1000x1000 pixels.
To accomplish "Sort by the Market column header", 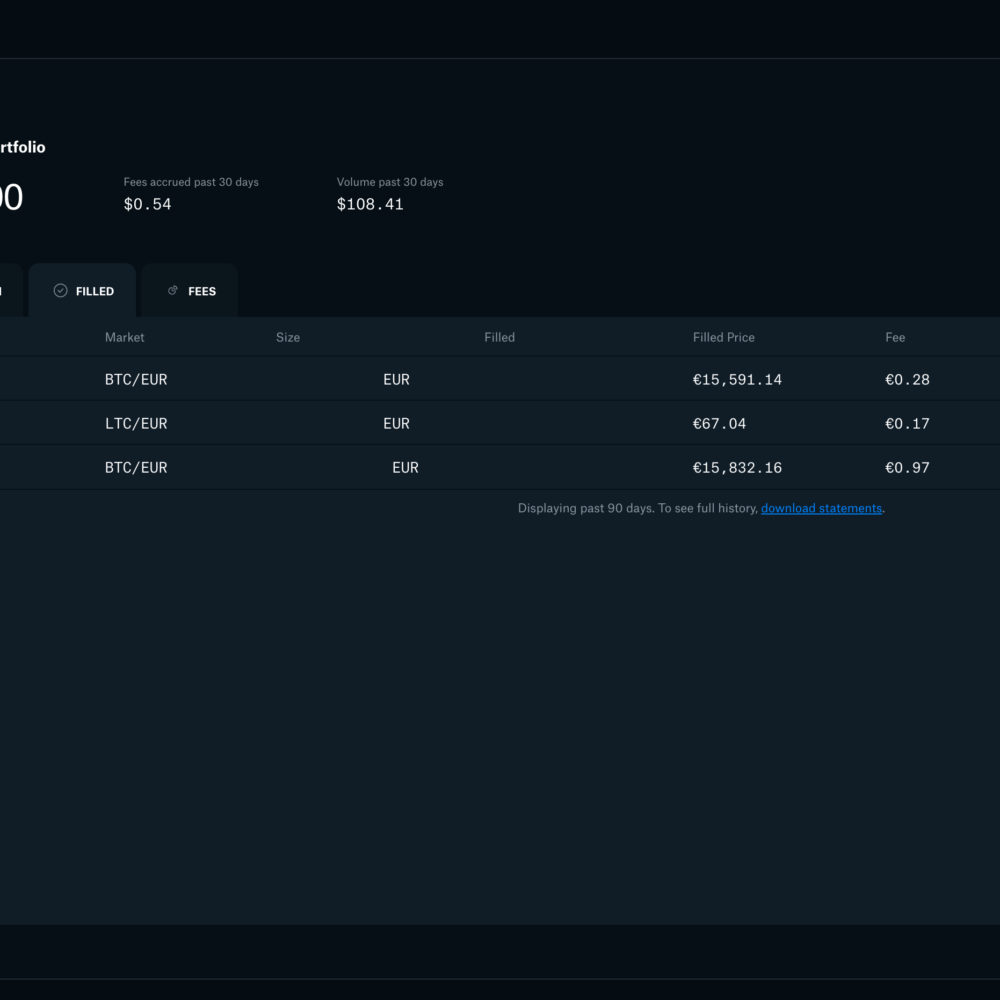I will coord(124,338).
